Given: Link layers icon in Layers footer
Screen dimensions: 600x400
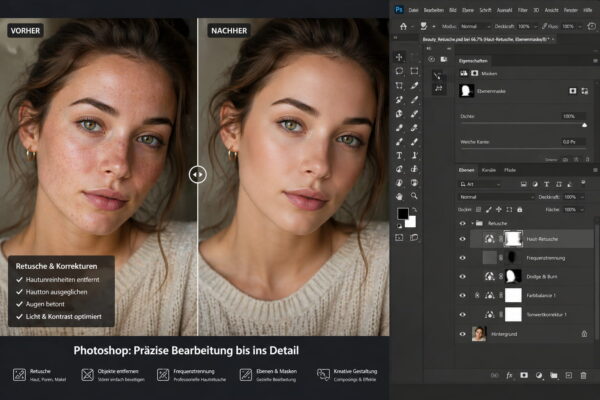Looking at the screenshot, I should 494,376.
